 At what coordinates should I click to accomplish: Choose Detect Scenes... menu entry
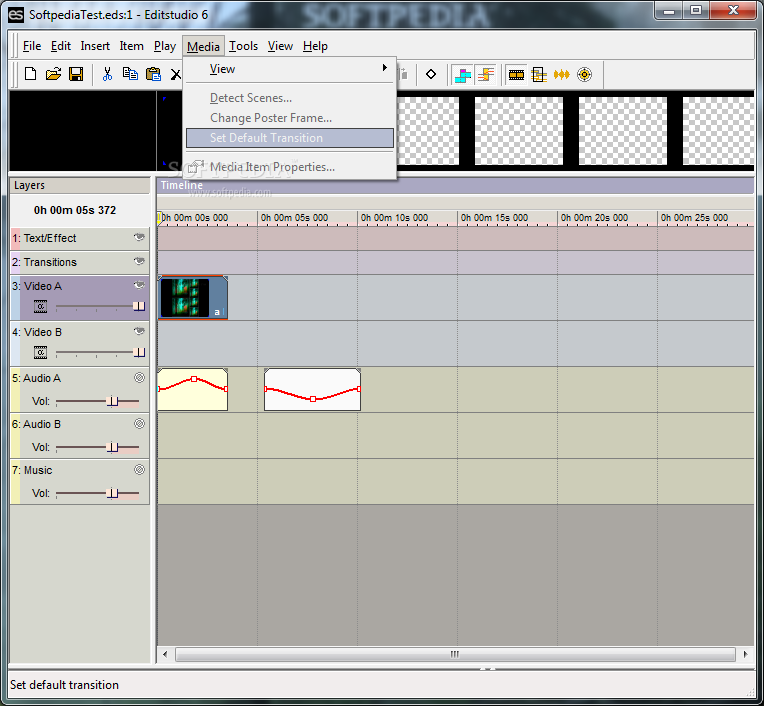coord(289,98)
